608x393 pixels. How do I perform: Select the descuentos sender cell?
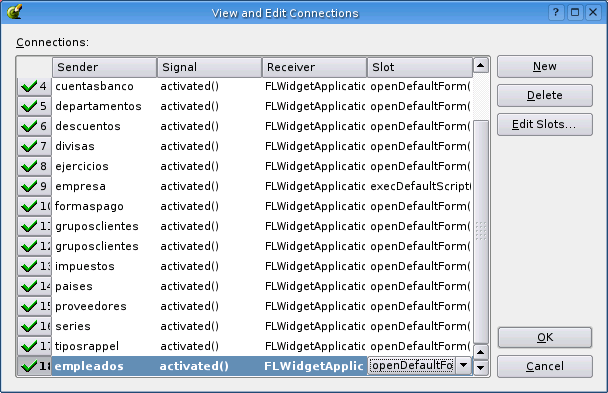coord(105,126)
